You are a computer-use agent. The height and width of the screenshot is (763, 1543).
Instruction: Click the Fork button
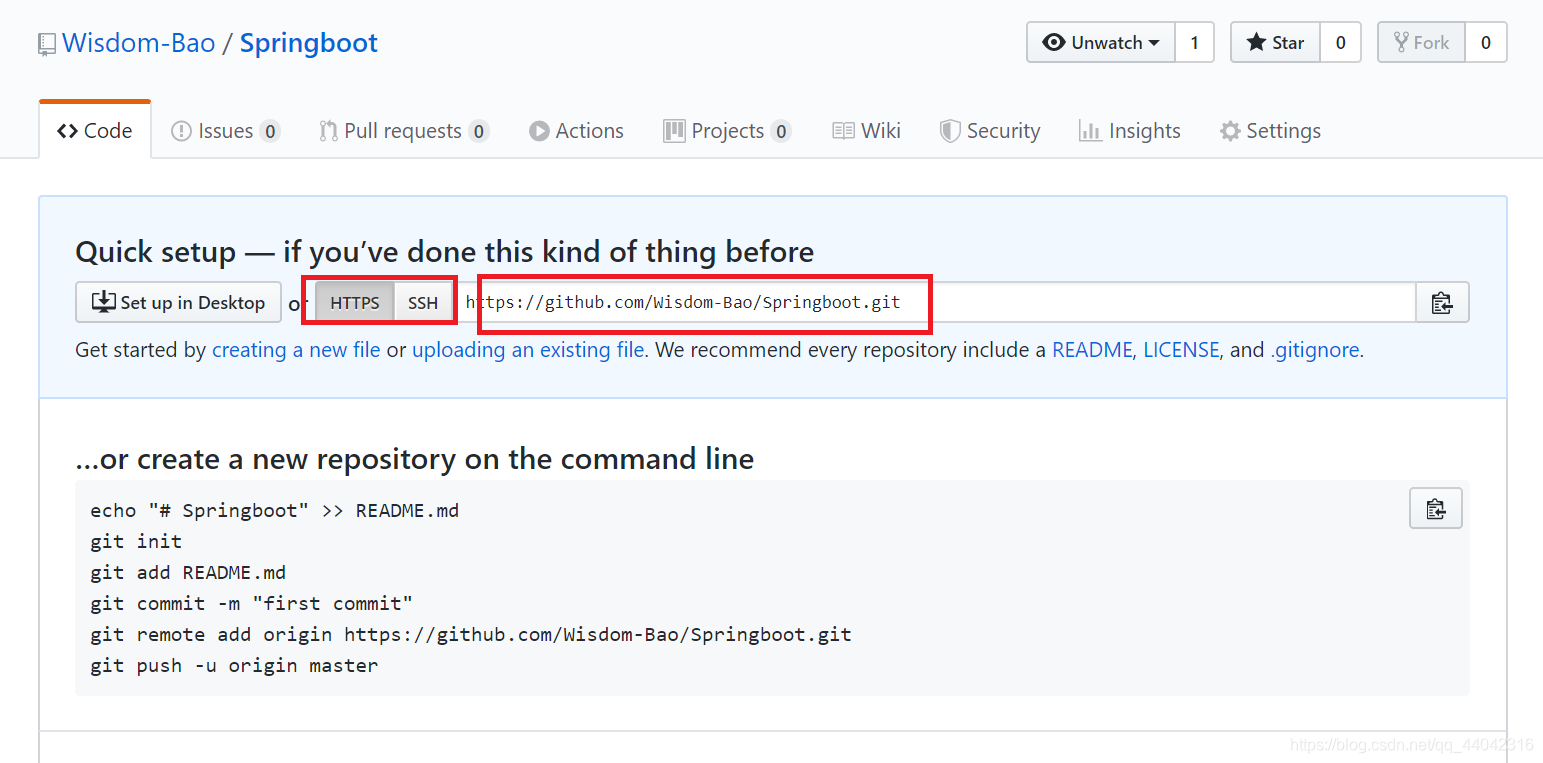click(1421, 43)
